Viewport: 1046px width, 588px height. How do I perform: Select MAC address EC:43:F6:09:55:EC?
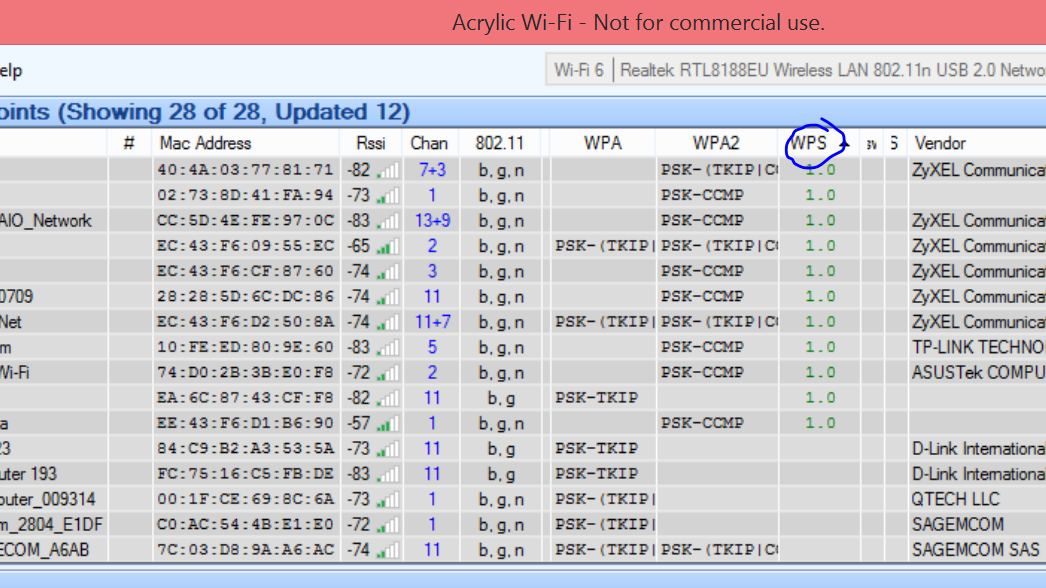coord(245,246)
